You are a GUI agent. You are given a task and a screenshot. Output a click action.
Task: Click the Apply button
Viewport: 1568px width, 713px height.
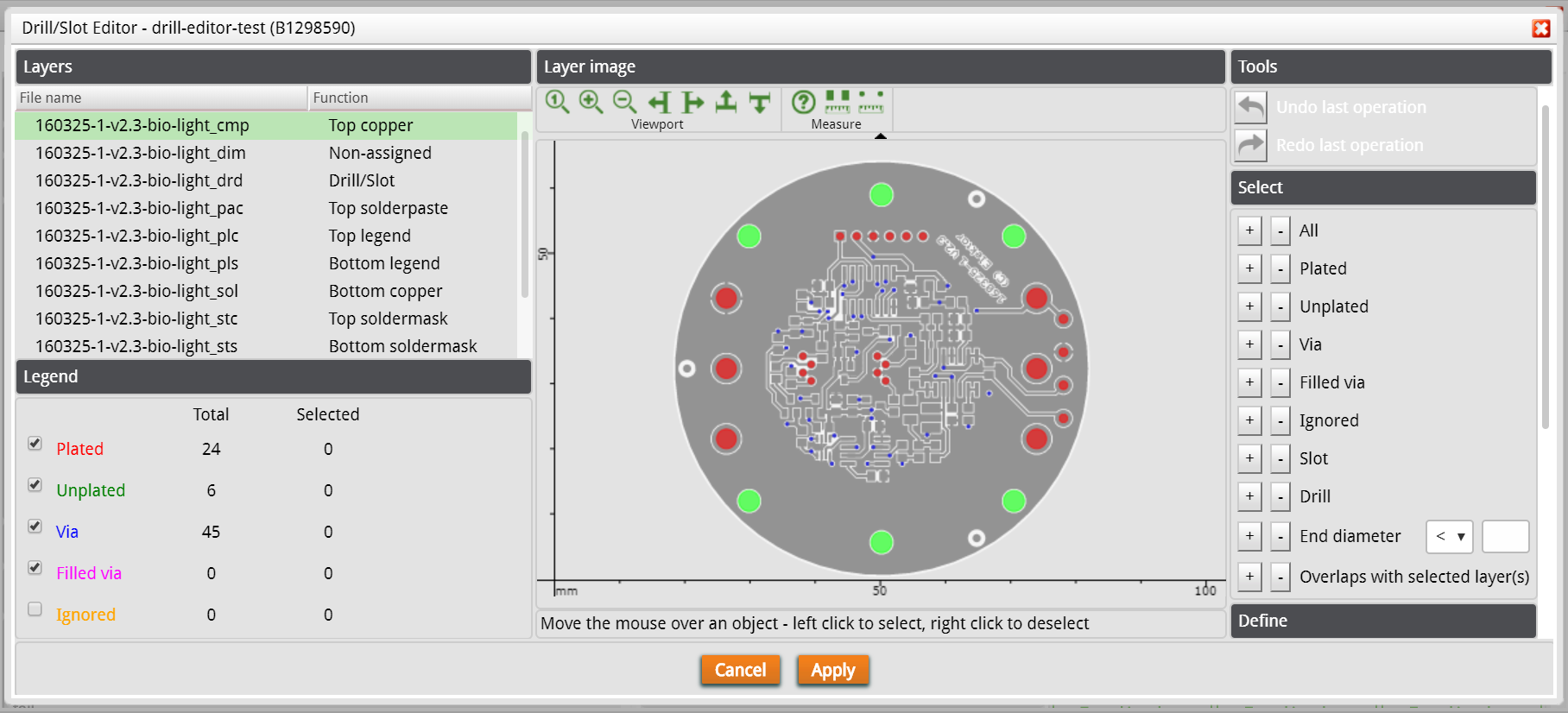tap(833, 670)
